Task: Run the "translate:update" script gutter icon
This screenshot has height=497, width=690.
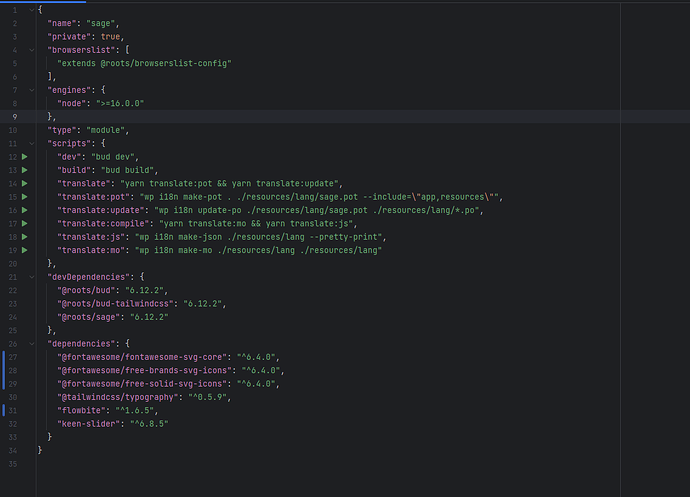Action: (x=25, y=210)
